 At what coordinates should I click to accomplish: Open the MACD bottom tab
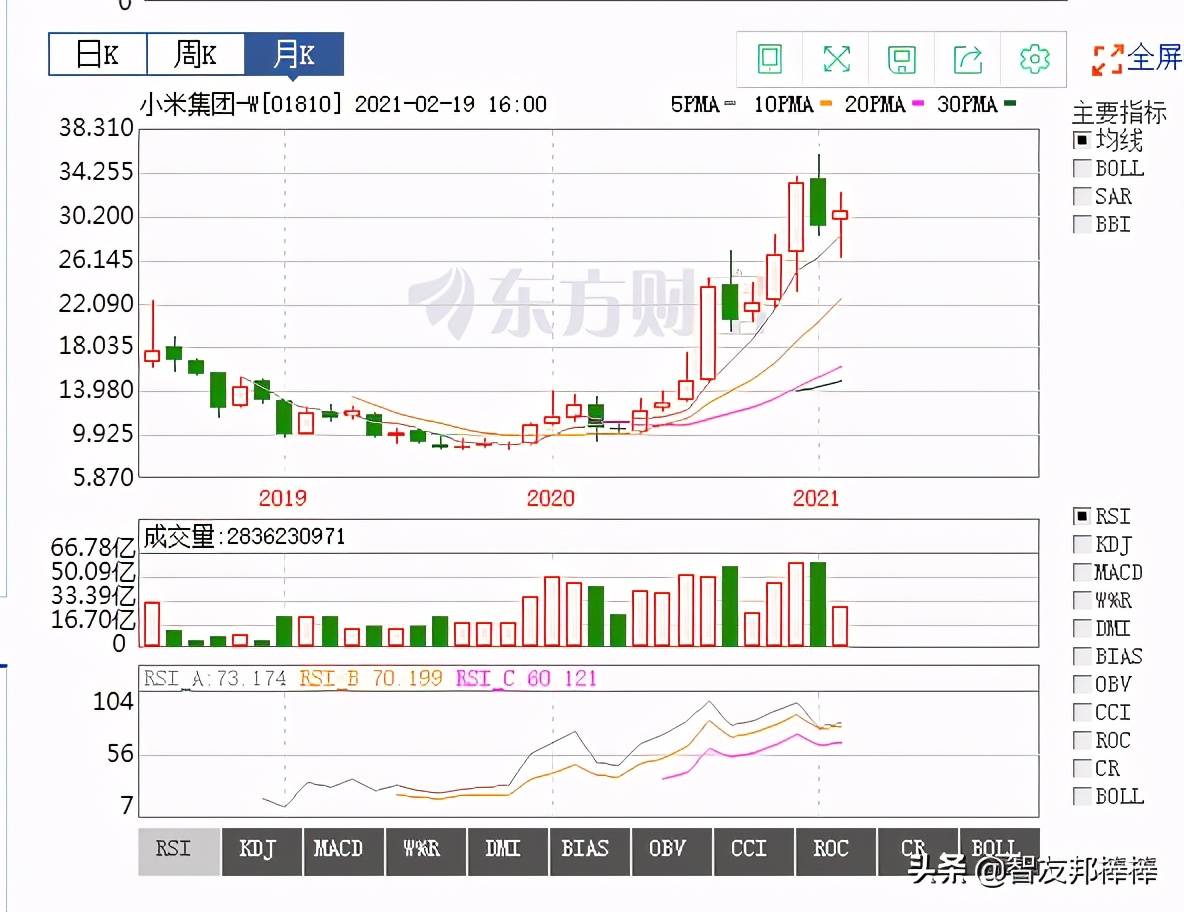[344, 851]
